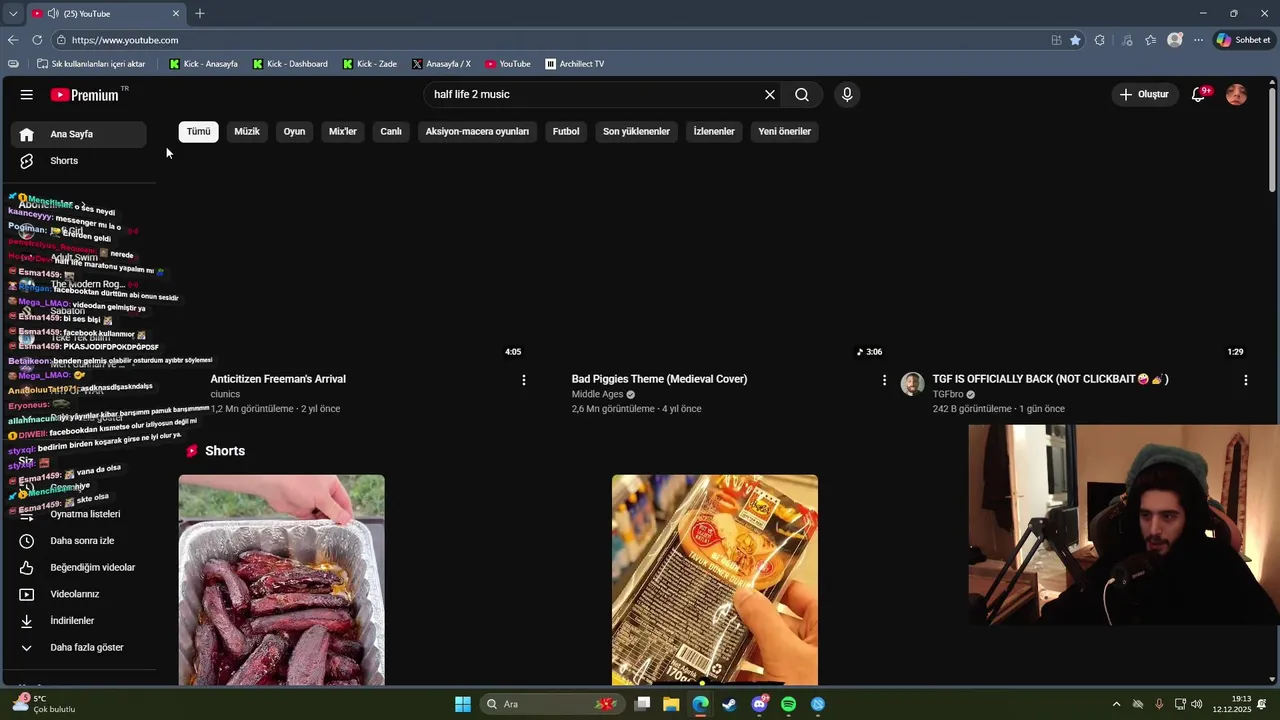Select the Tümü filter chip

[x=199, y=131]
